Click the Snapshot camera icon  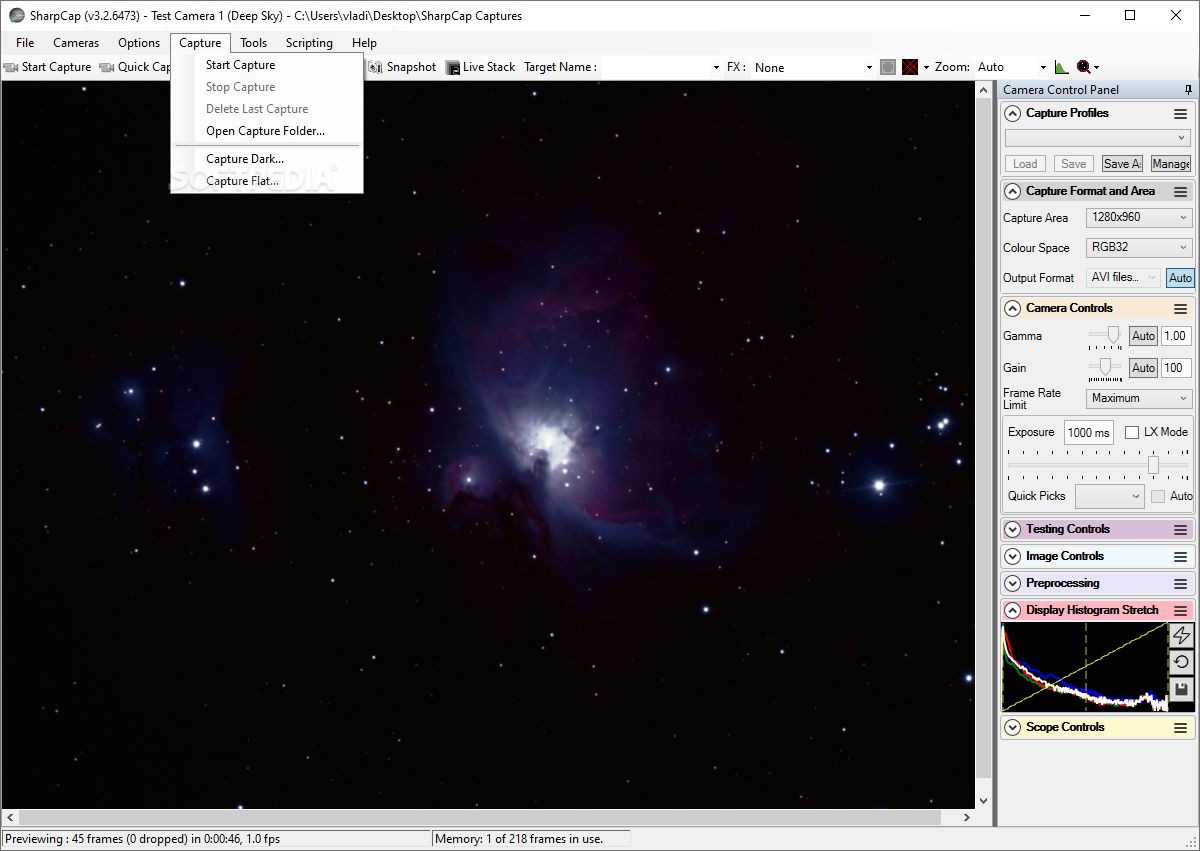(376, 67)
